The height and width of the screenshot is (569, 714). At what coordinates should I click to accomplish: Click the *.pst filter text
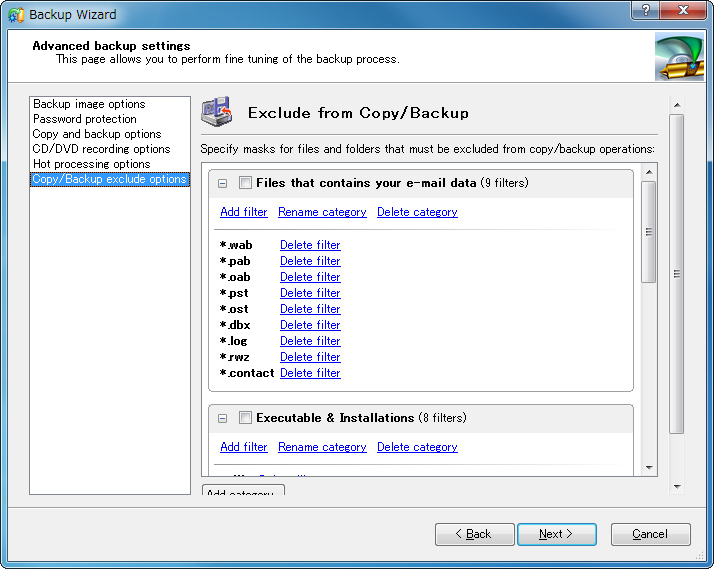pos(234,293)
